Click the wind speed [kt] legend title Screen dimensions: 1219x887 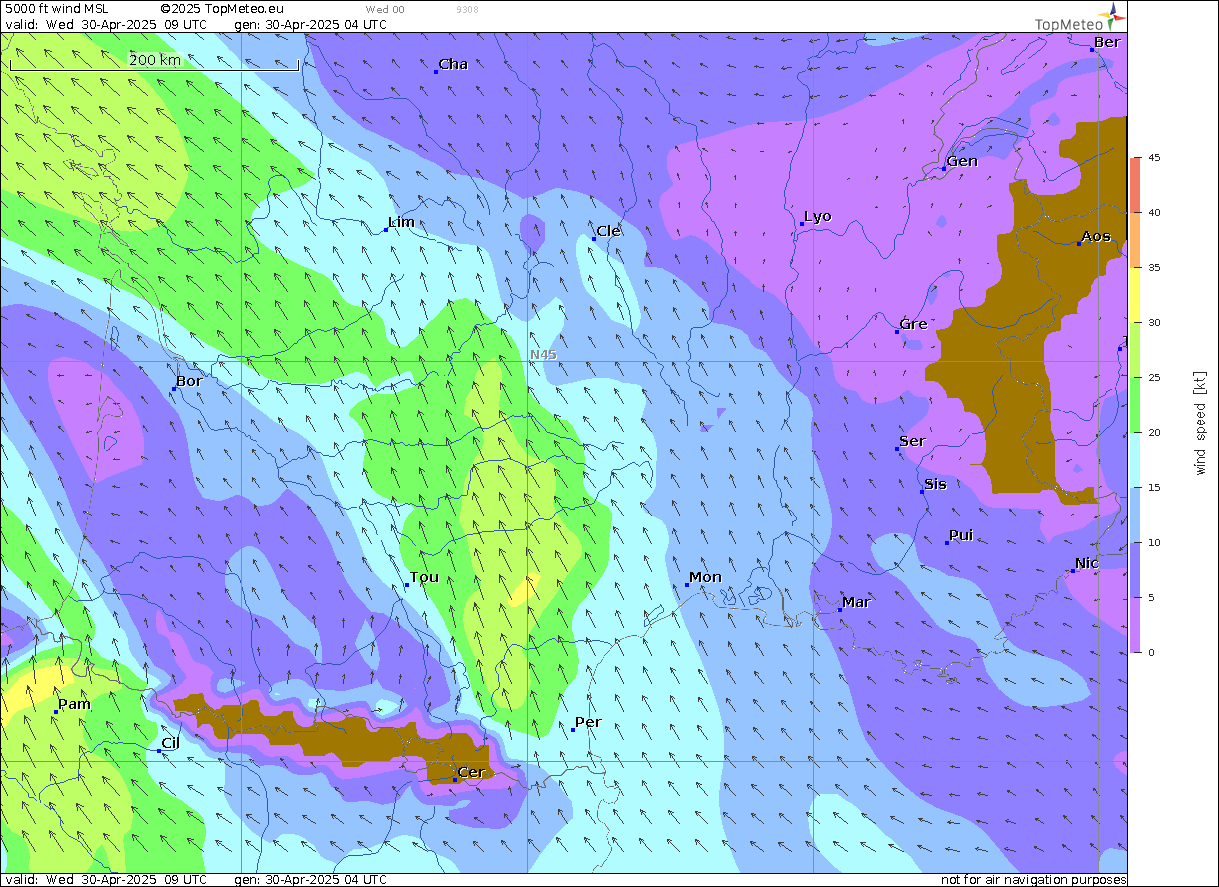click(x=1201, y=422)
